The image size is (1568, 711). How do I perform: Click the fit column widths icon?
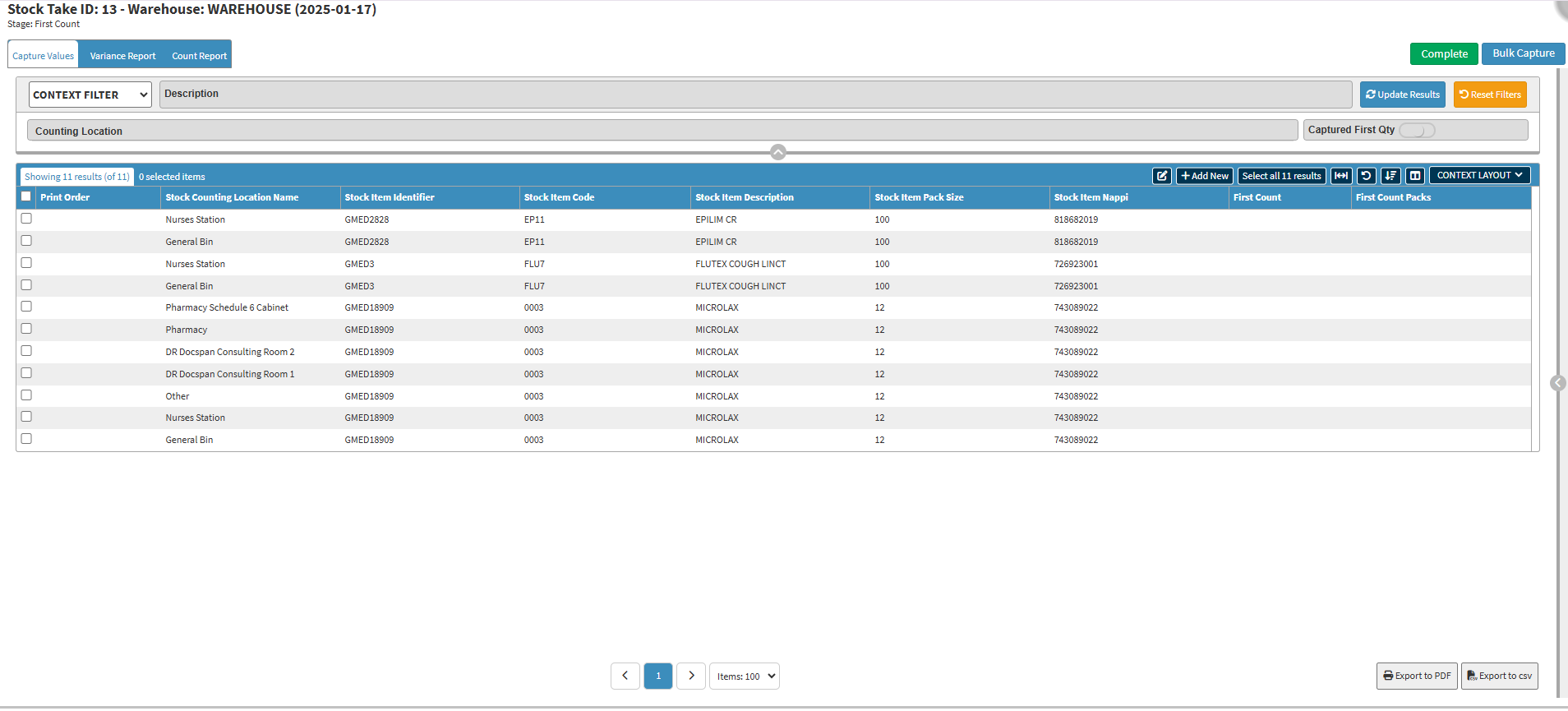(1340, 176)
